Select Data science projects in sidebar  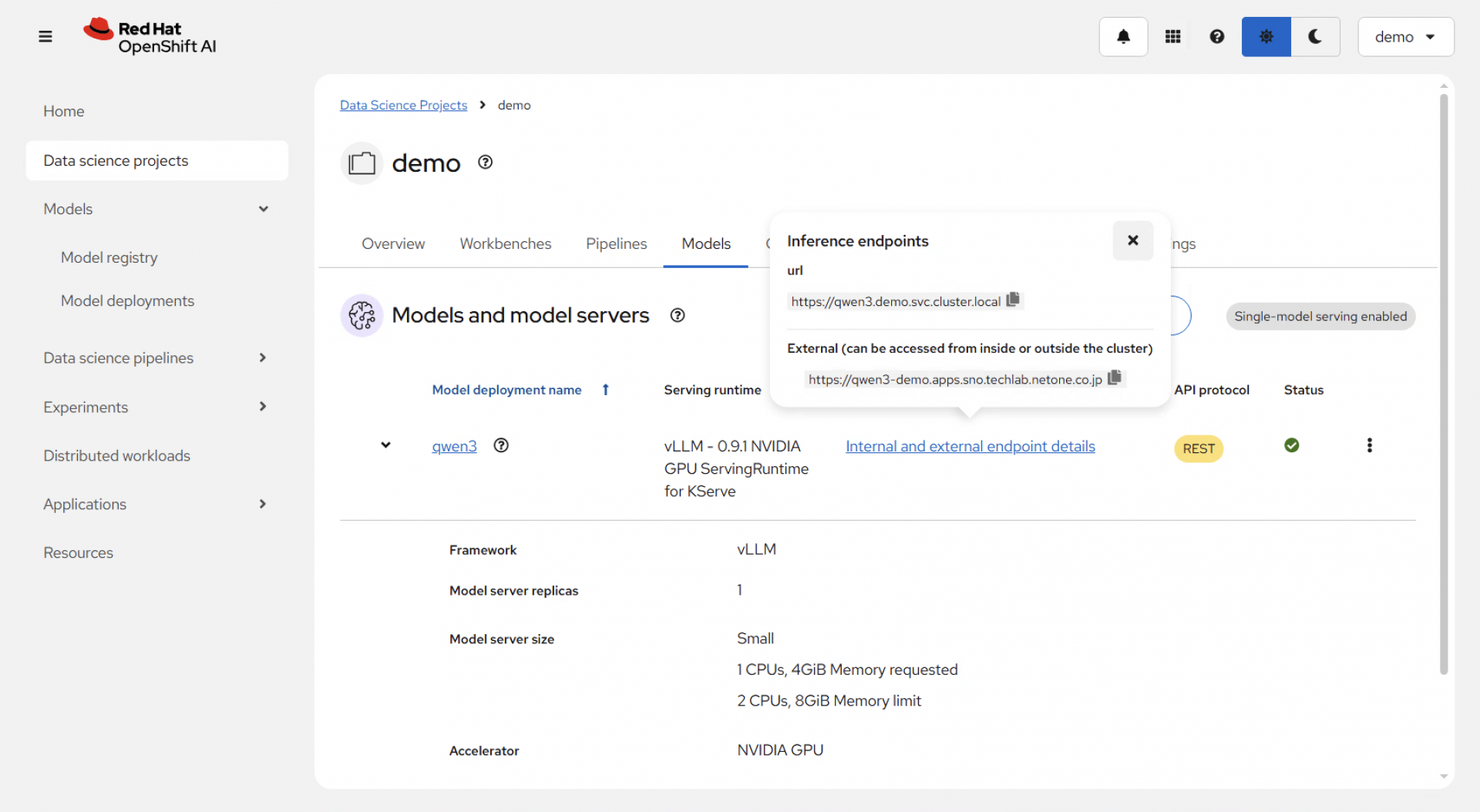[156, 160]
